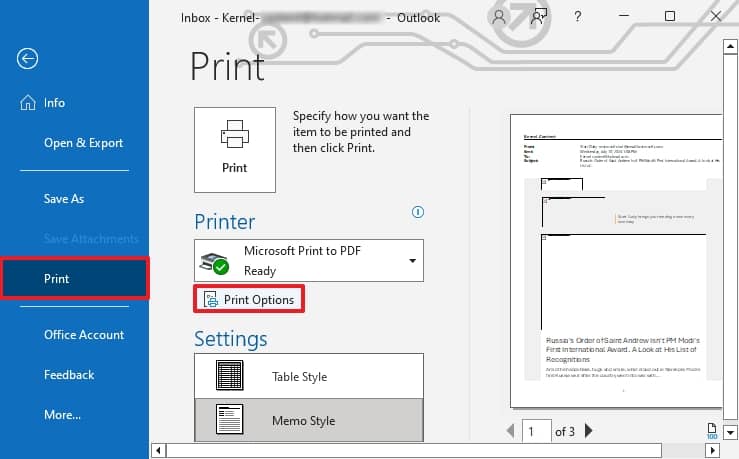Click the actual size 100 icon
Image resolution: width=739 pixels, height=459 pixels.
click(712, 431)
